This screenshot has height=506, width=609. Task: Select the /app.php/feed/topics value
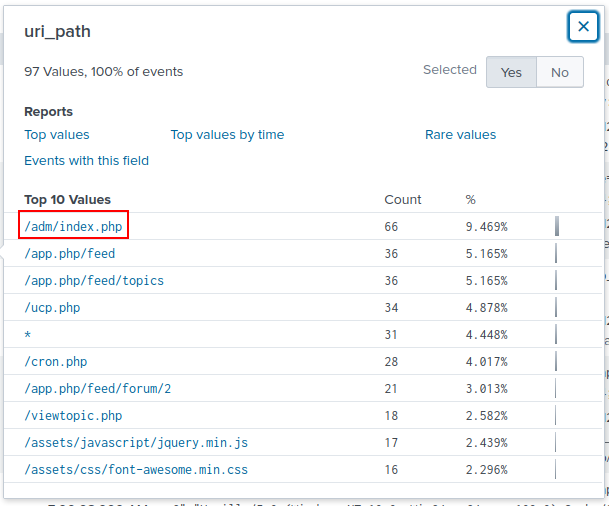[94, 281]
